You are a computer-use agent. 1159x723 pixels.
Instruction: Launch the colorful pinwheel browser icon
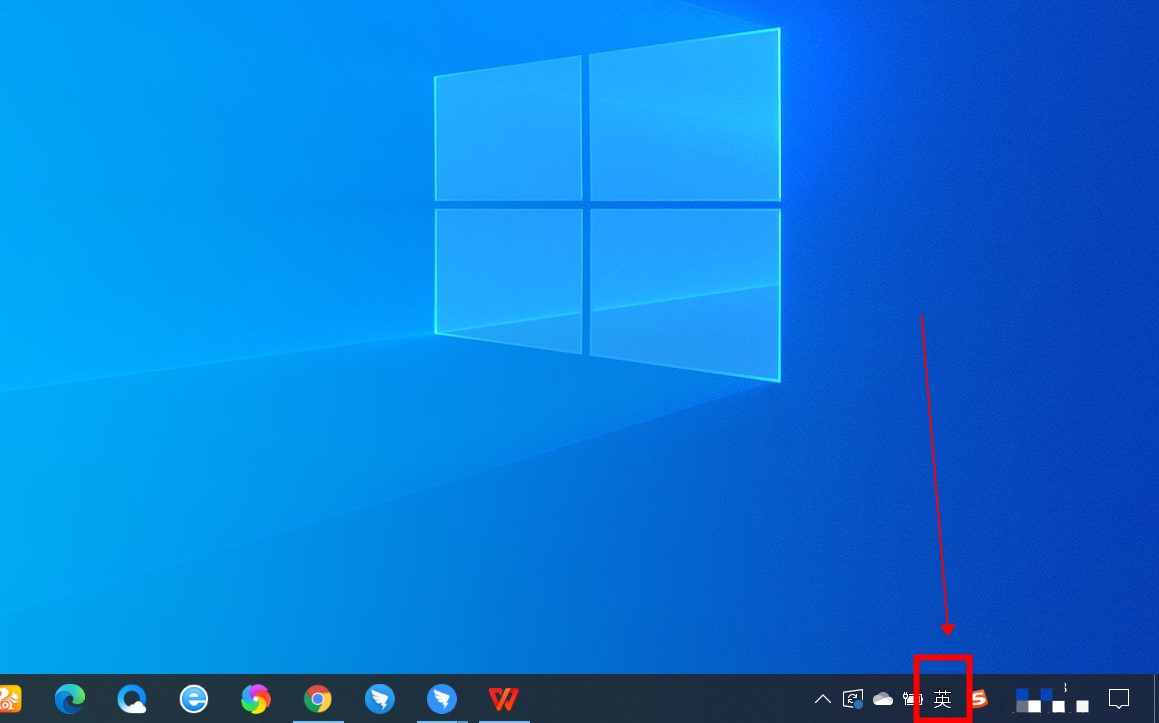tap(255, 698)
